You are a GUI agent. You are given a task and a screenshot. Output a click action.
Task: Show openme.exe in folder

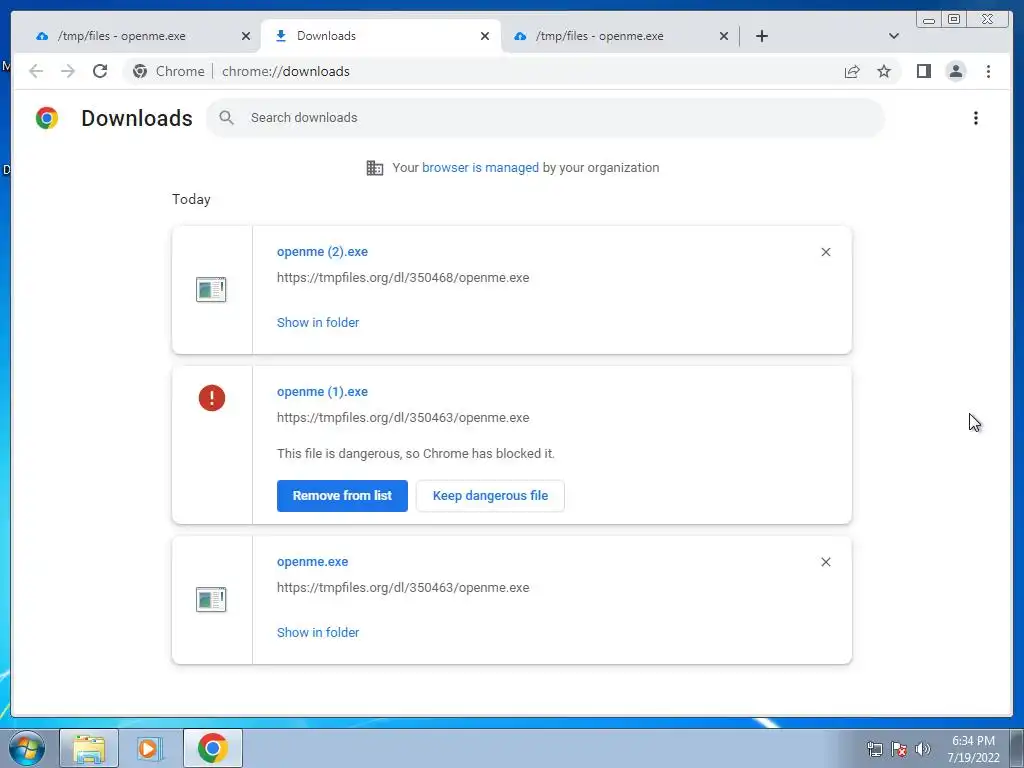point(317,633)
